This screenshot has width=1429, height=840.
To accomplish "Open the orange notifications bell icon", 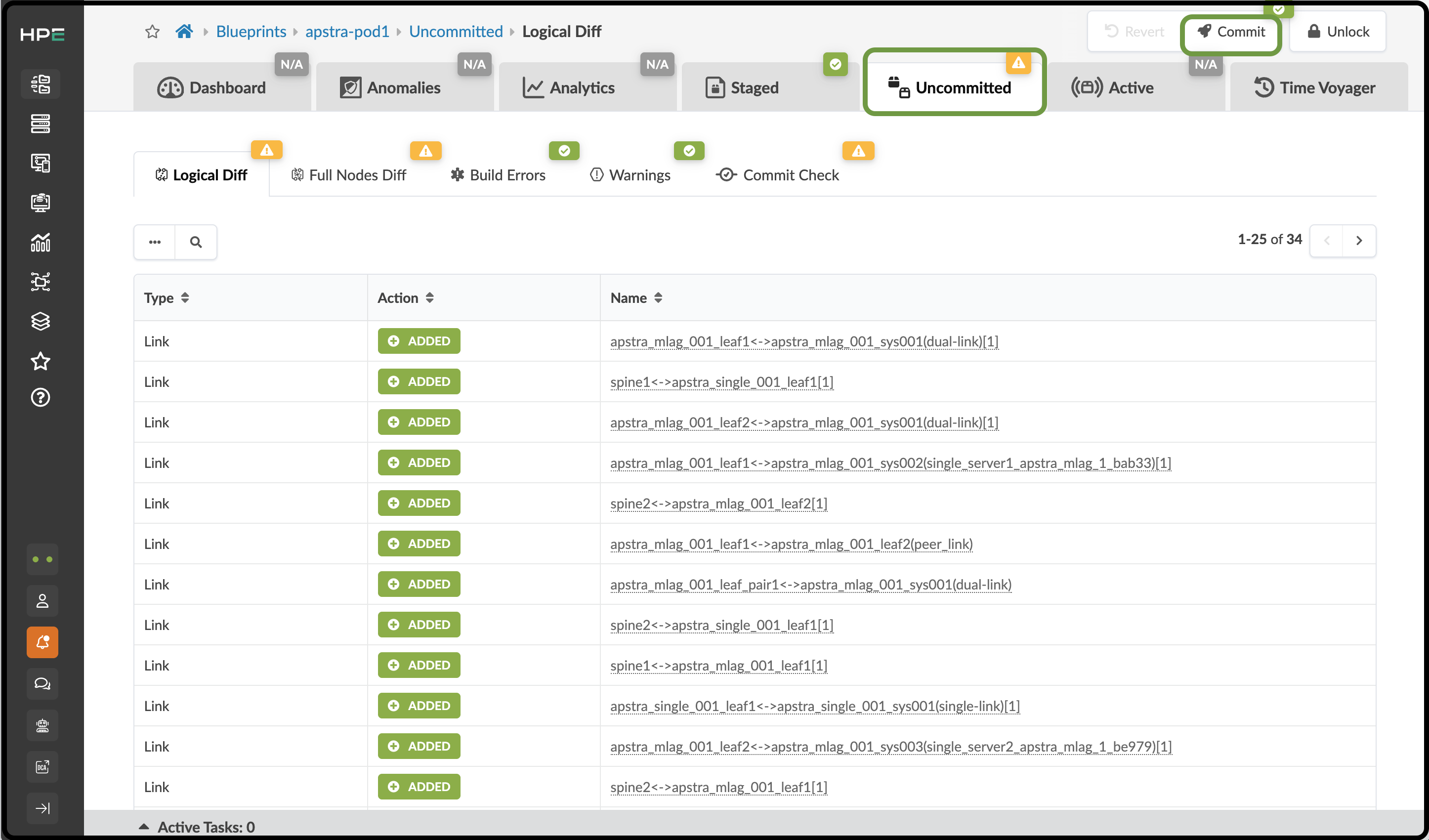I will tap(42, 642).
